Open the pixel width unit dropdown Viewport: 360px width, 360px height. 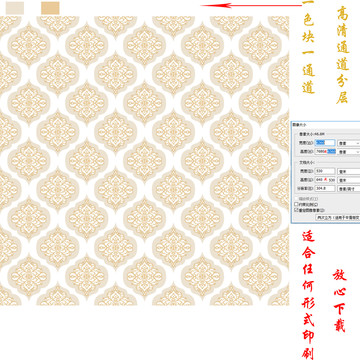pyautogui.click(x=349, y=143)
